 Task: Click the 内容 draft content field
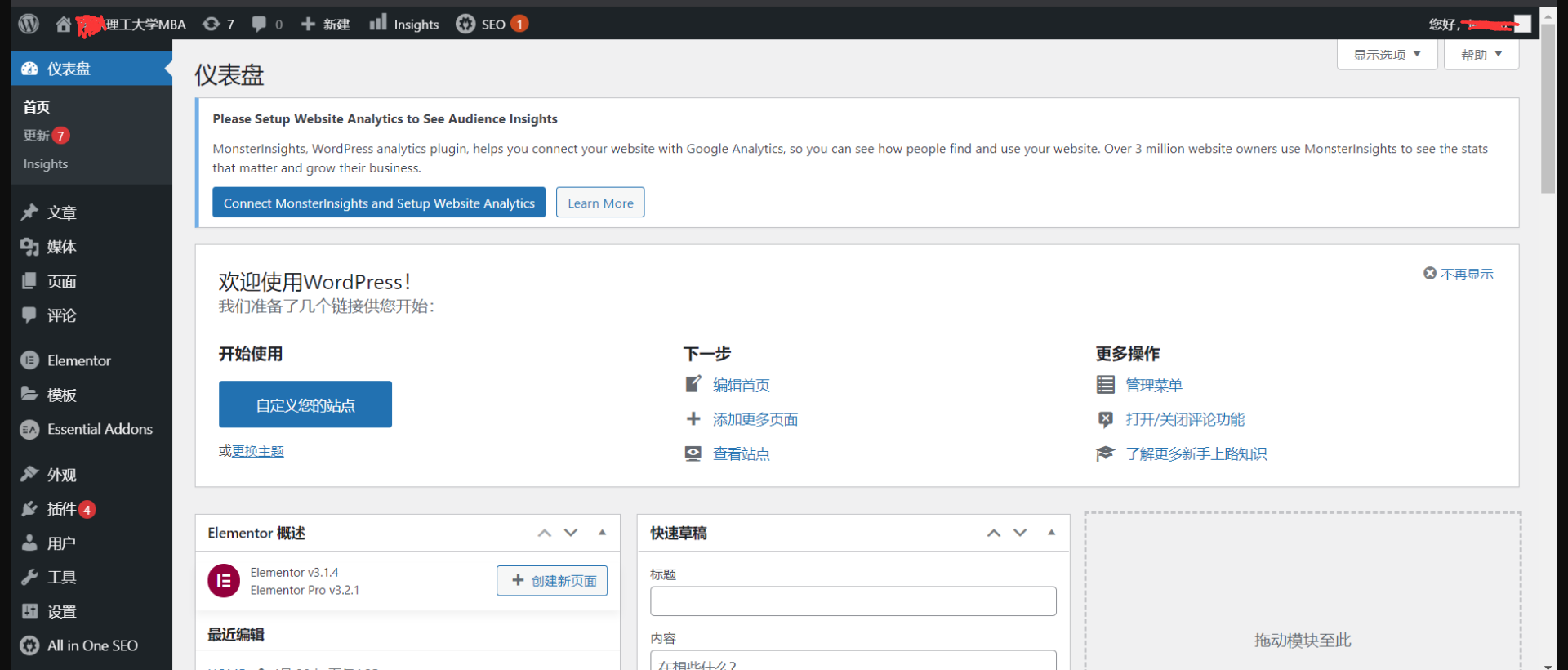[x=853, y=660]
